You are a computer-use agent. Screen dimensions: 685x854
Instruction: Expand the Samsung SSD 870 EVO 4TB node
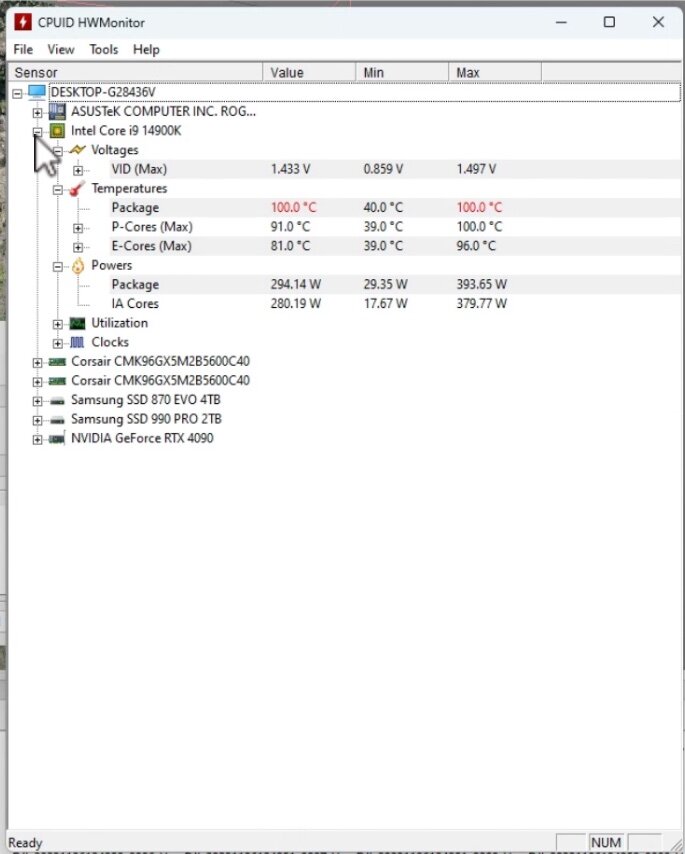pyautogui.click(x=37, y=401)
